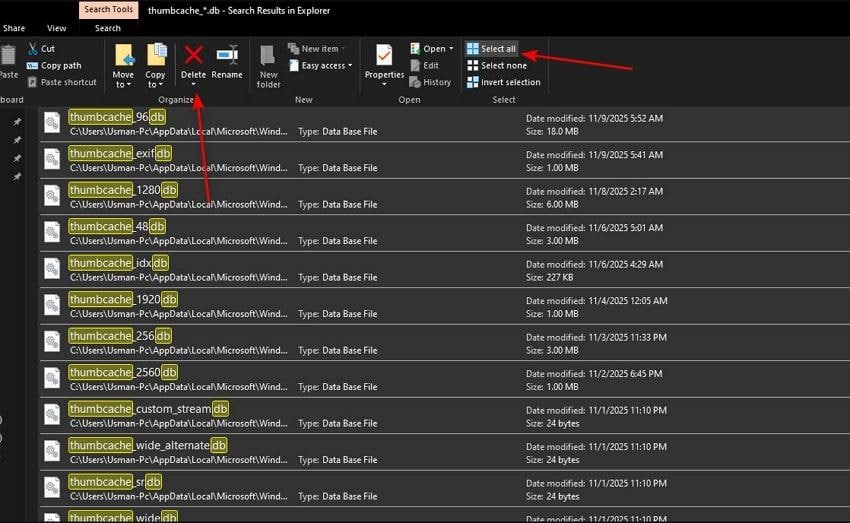
Task: Click file icon of thumbcache_256.db
Action: point(52,341)
